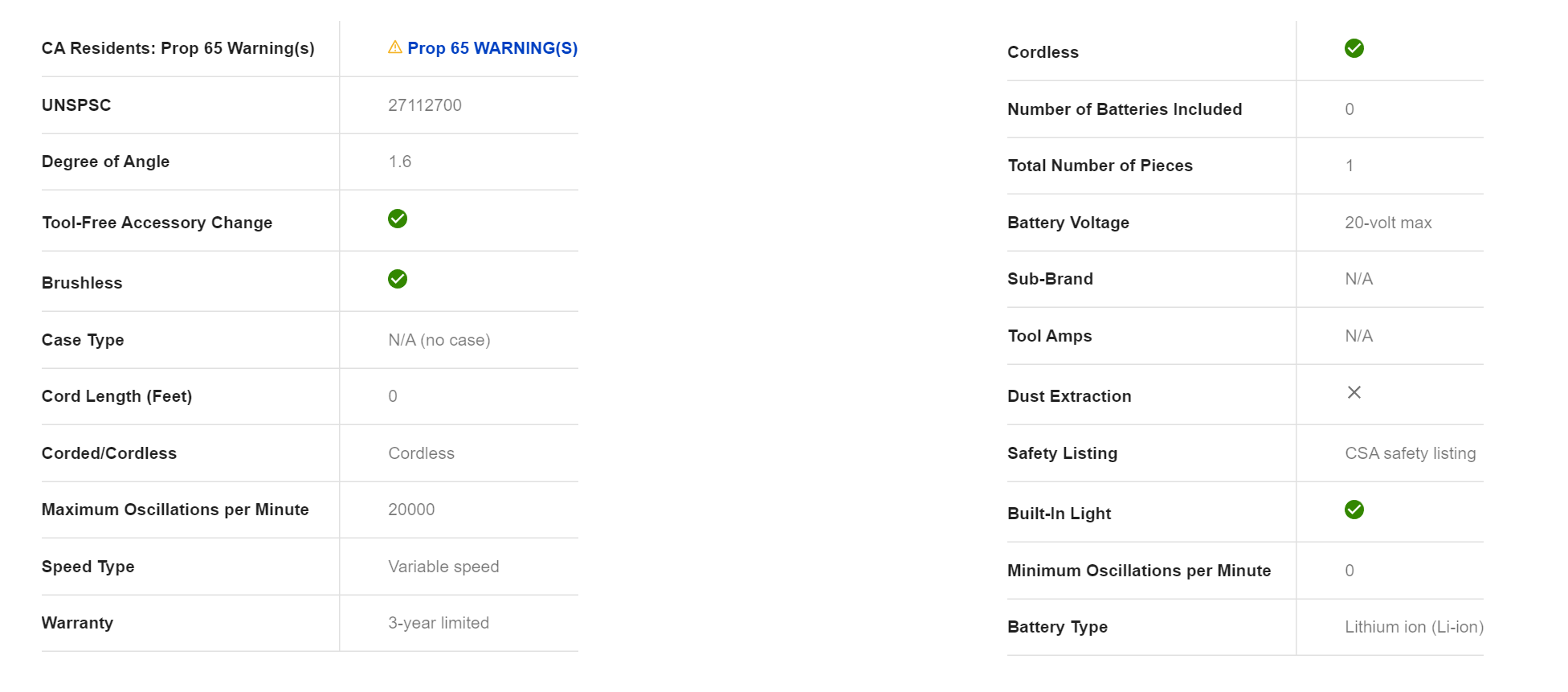Click the CA Residents: Prop 65 Warning(s) label
Image resolution: width=1568 pixels, height=692 pixels.
178,48
